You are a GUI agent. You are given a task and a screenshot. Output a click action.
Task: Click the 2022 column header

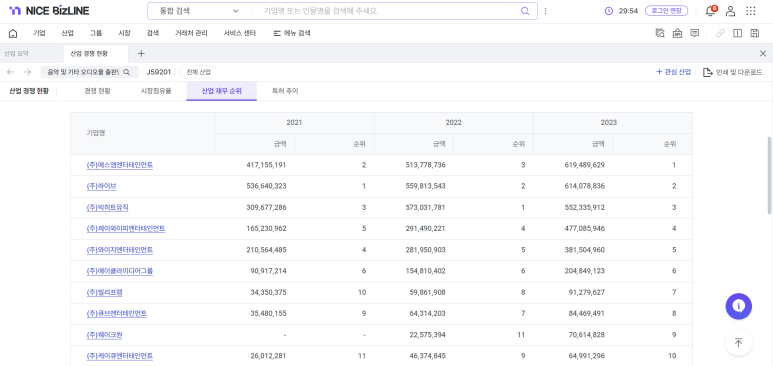point(454,123)
